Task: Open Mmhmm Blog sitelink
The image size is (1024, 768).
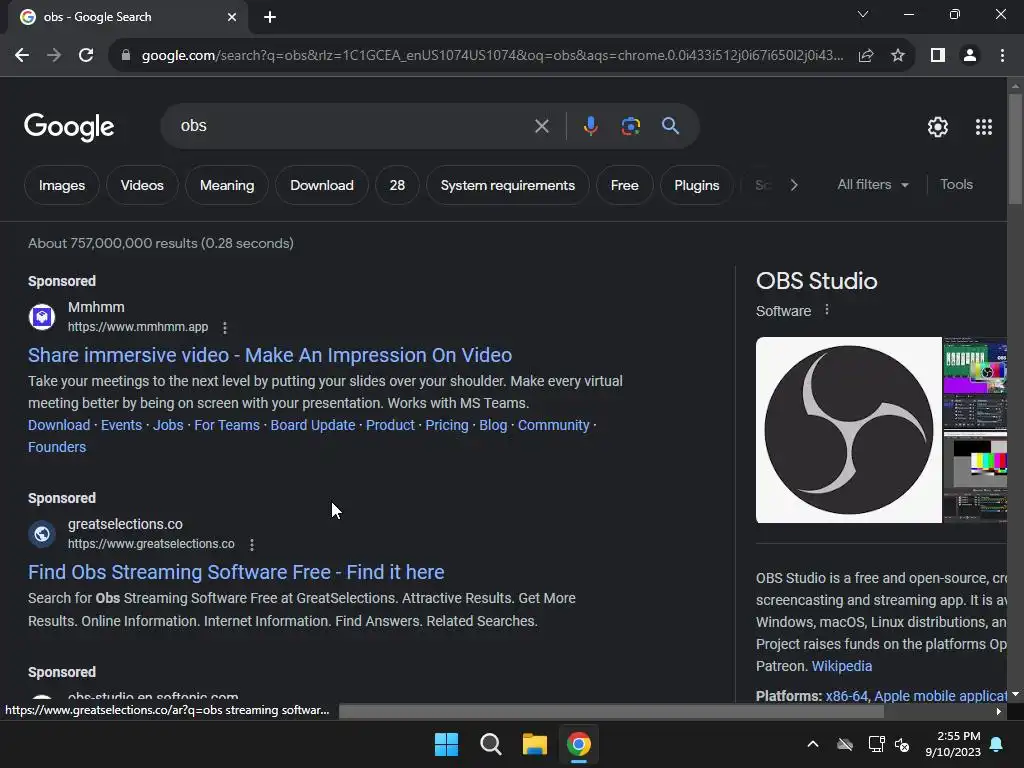Action: [x=493, y=425]
